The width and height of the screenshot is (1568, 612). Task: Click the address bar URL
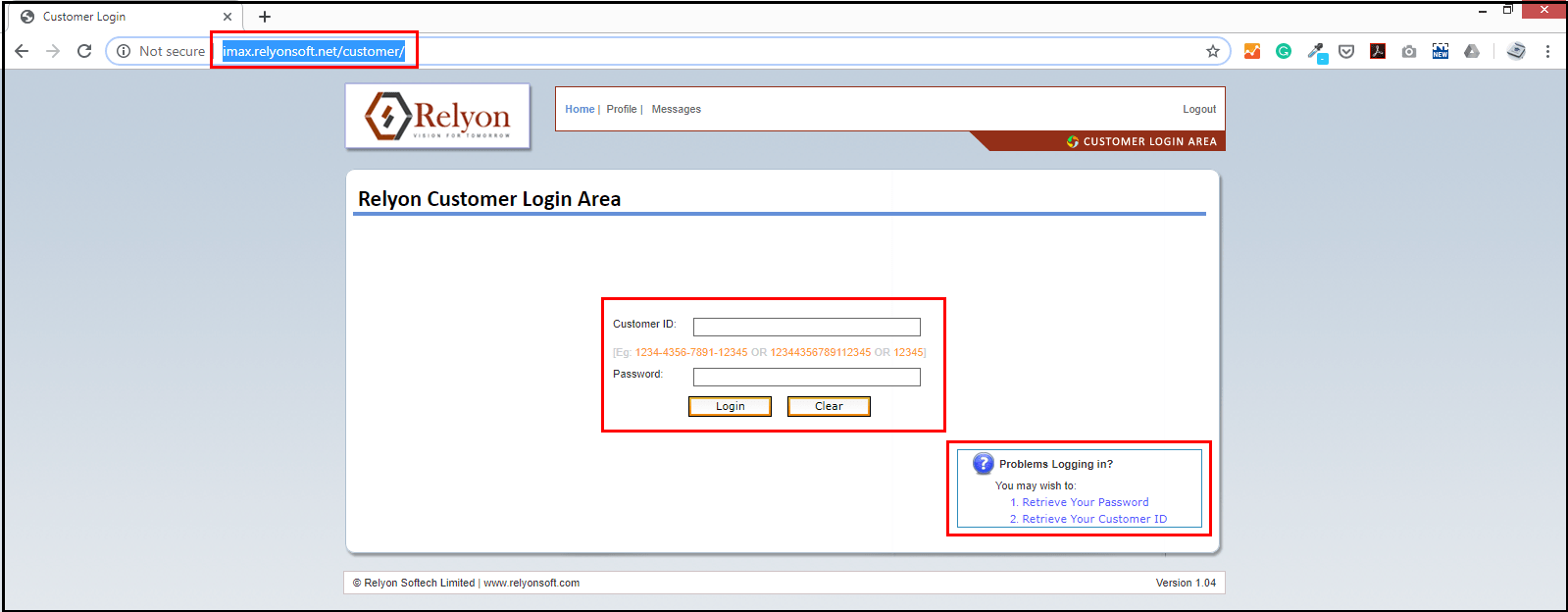(313, 51)
